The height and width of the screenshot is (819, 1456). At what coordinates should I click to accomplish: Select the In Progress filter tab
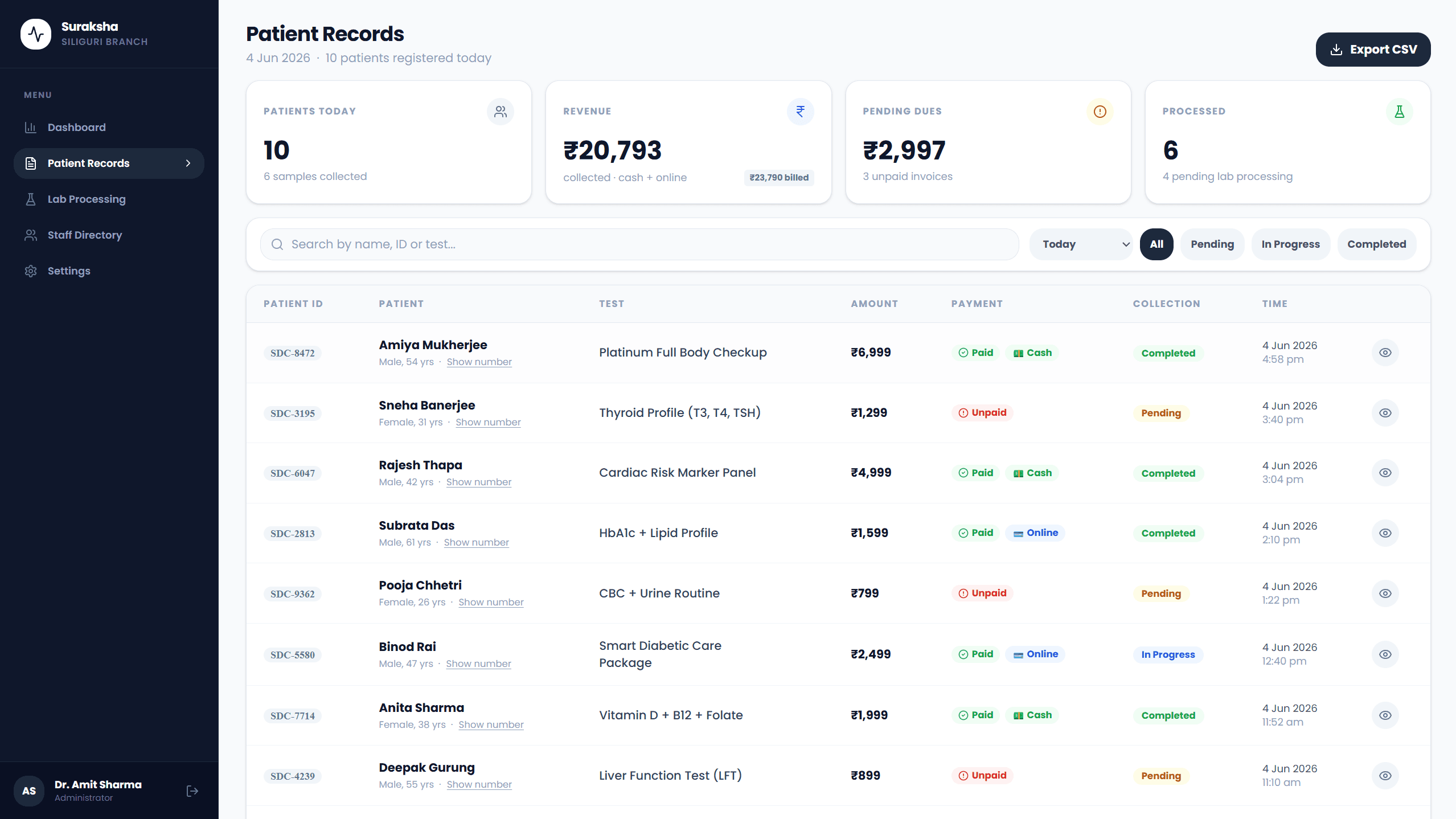pyautogui.click(x=1290, y=244)
